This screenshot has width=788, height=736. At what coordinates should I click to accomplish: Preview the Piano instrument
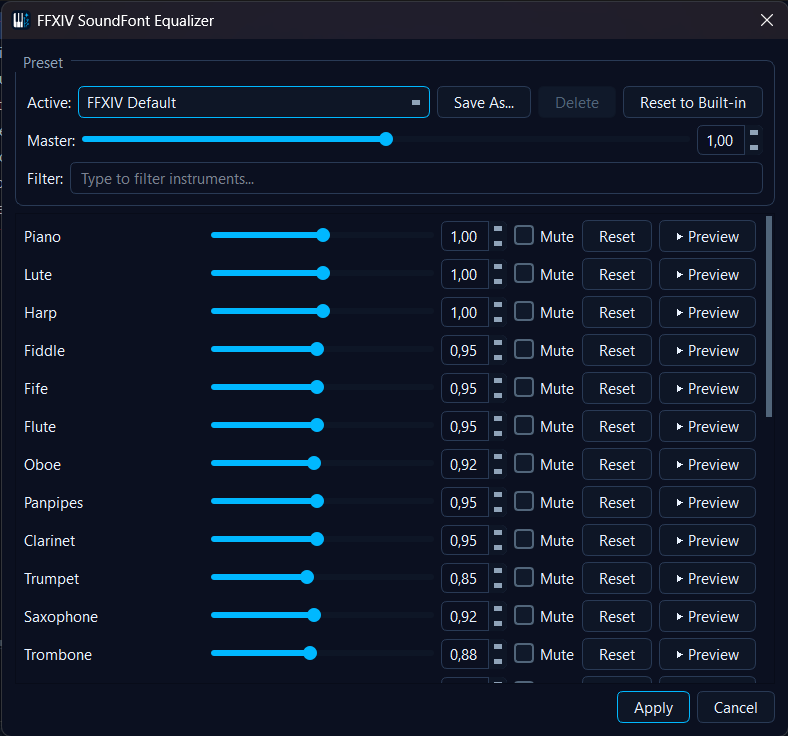click(707, 236)
